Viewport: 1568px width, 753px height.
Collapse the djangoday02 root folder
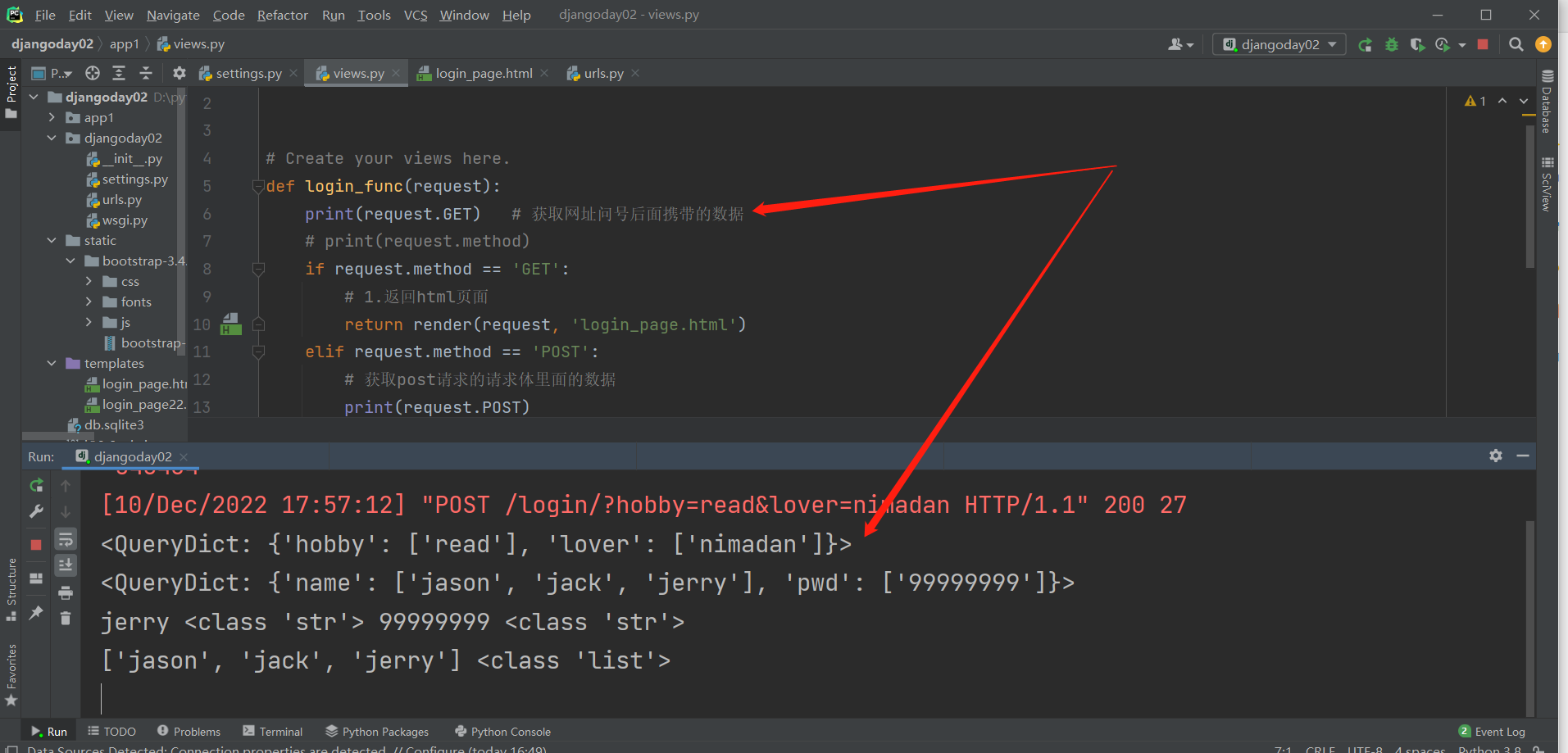pyautogui.click(x=34, y=97)
